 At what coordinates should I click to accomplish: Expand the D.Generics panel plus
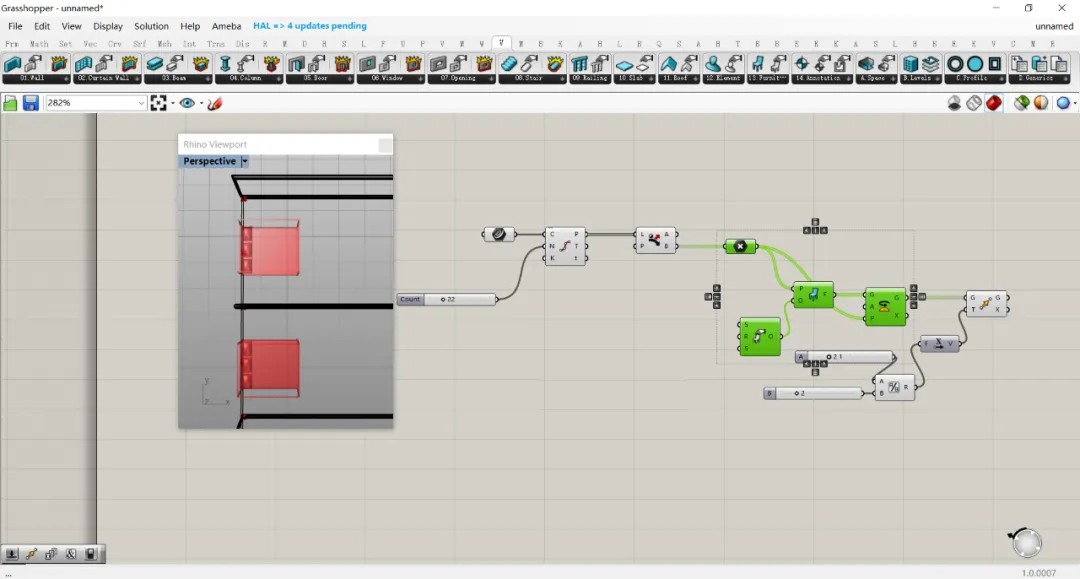pyautogui.click(x=1068, y=79)
